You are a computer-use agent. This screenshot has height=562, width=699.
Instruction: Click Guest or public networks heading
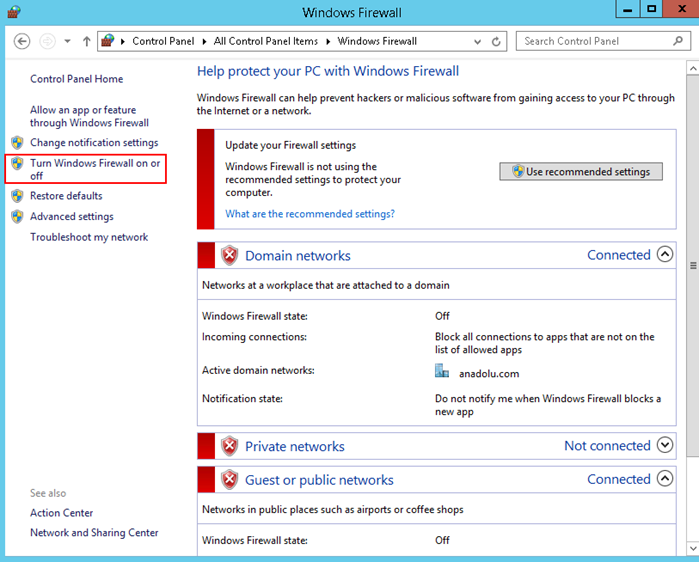click(319, 480)
